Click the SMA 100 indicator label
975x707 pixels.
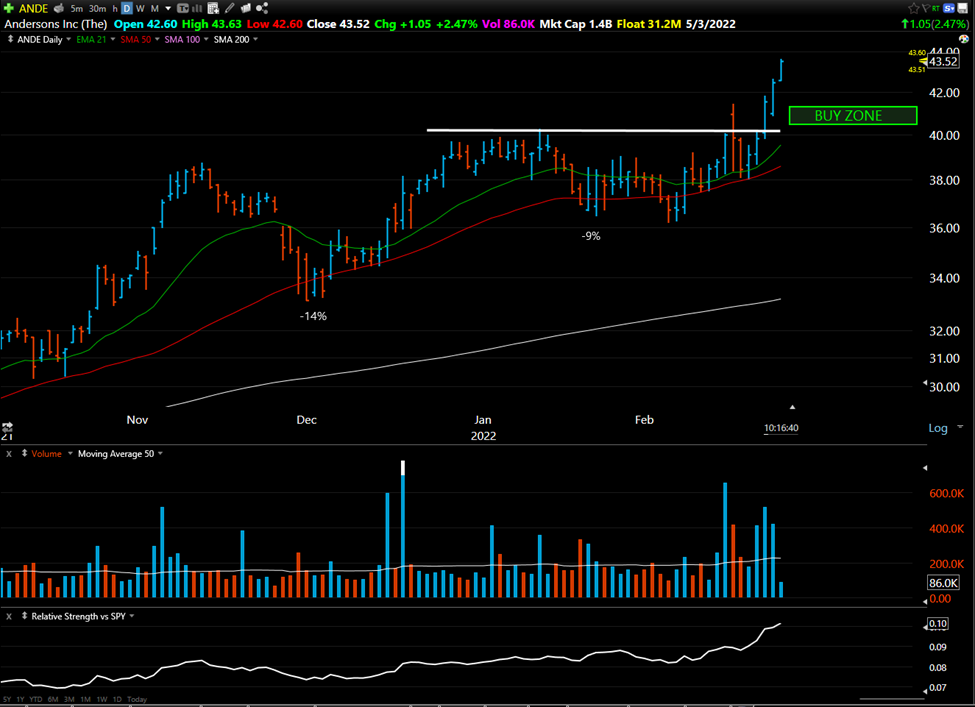[182, 39]
